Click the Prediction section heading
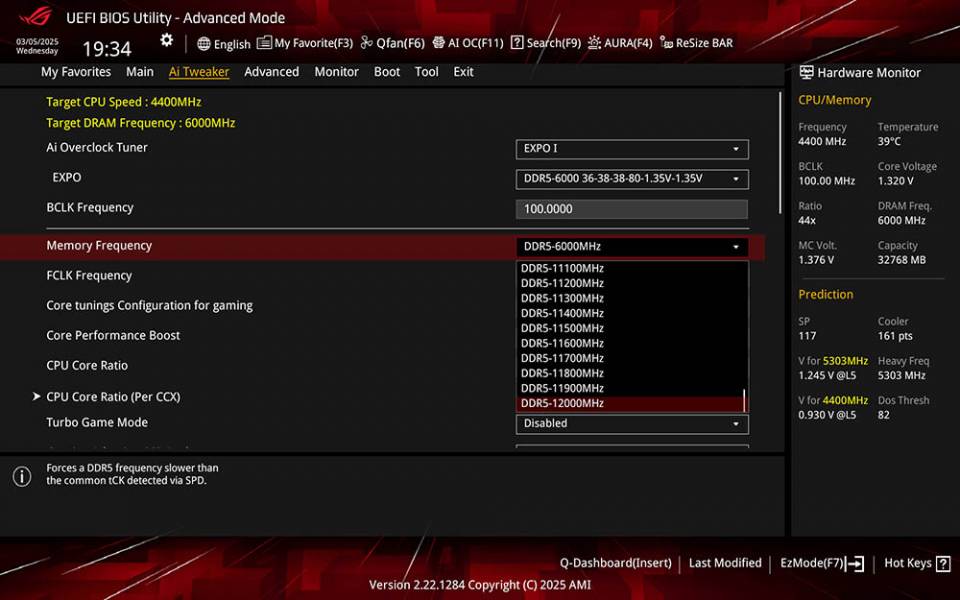The width and height of the screenshot is (960, 600). [x=825, y=294]
